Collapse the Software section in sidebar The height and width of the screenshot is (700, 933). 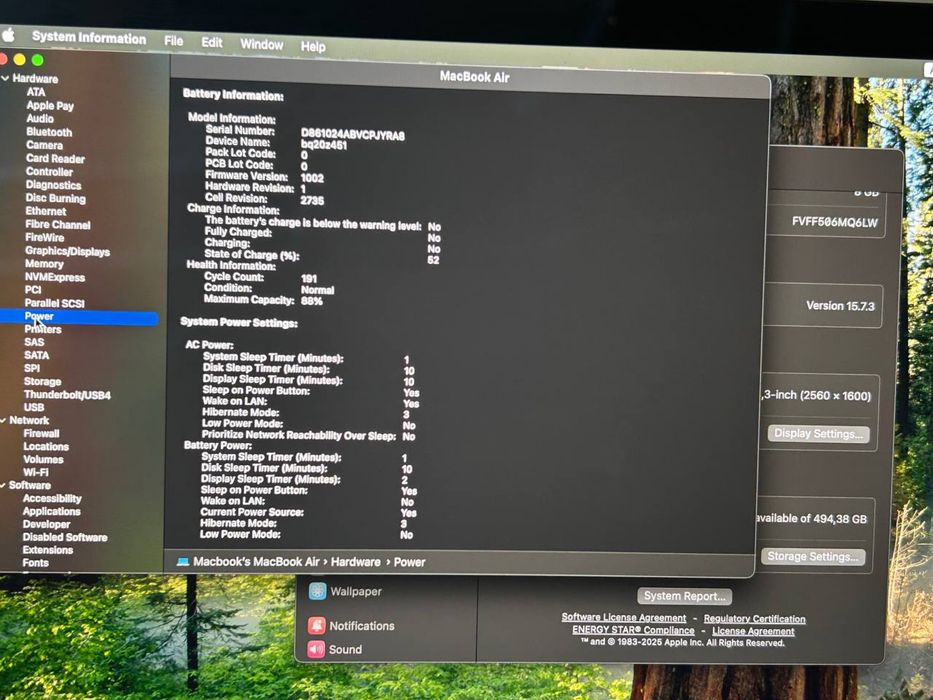4,485
